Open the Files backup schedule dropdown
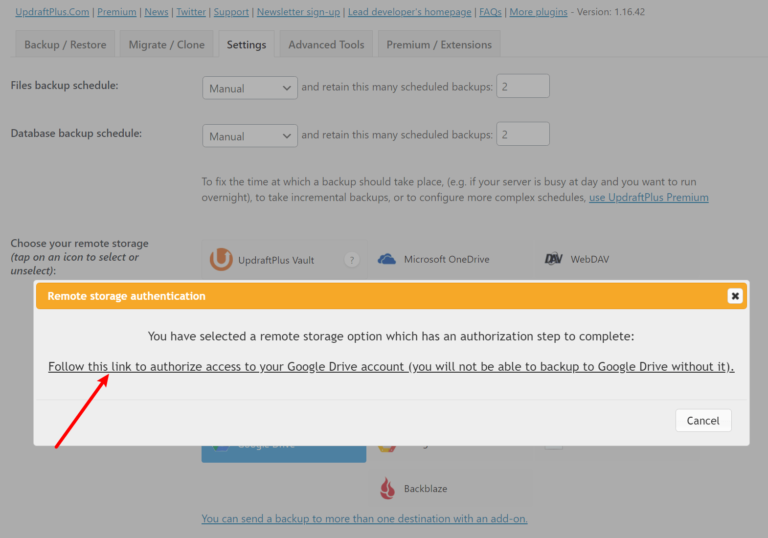This screenshot has height=538, width=768. pyautogui.click(x=250, y=88)
